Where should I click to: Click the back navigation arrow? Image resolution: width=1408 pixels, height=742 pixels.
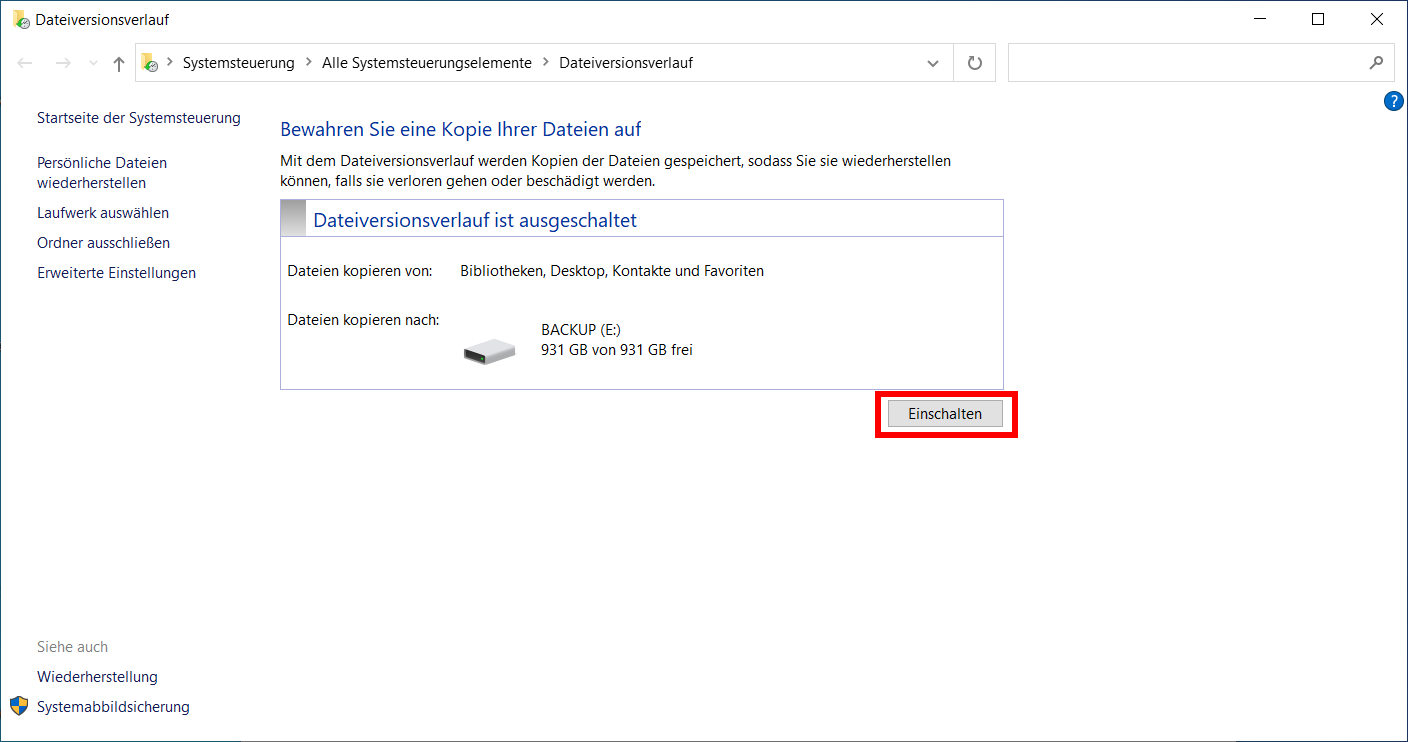[x=27, y=63]
